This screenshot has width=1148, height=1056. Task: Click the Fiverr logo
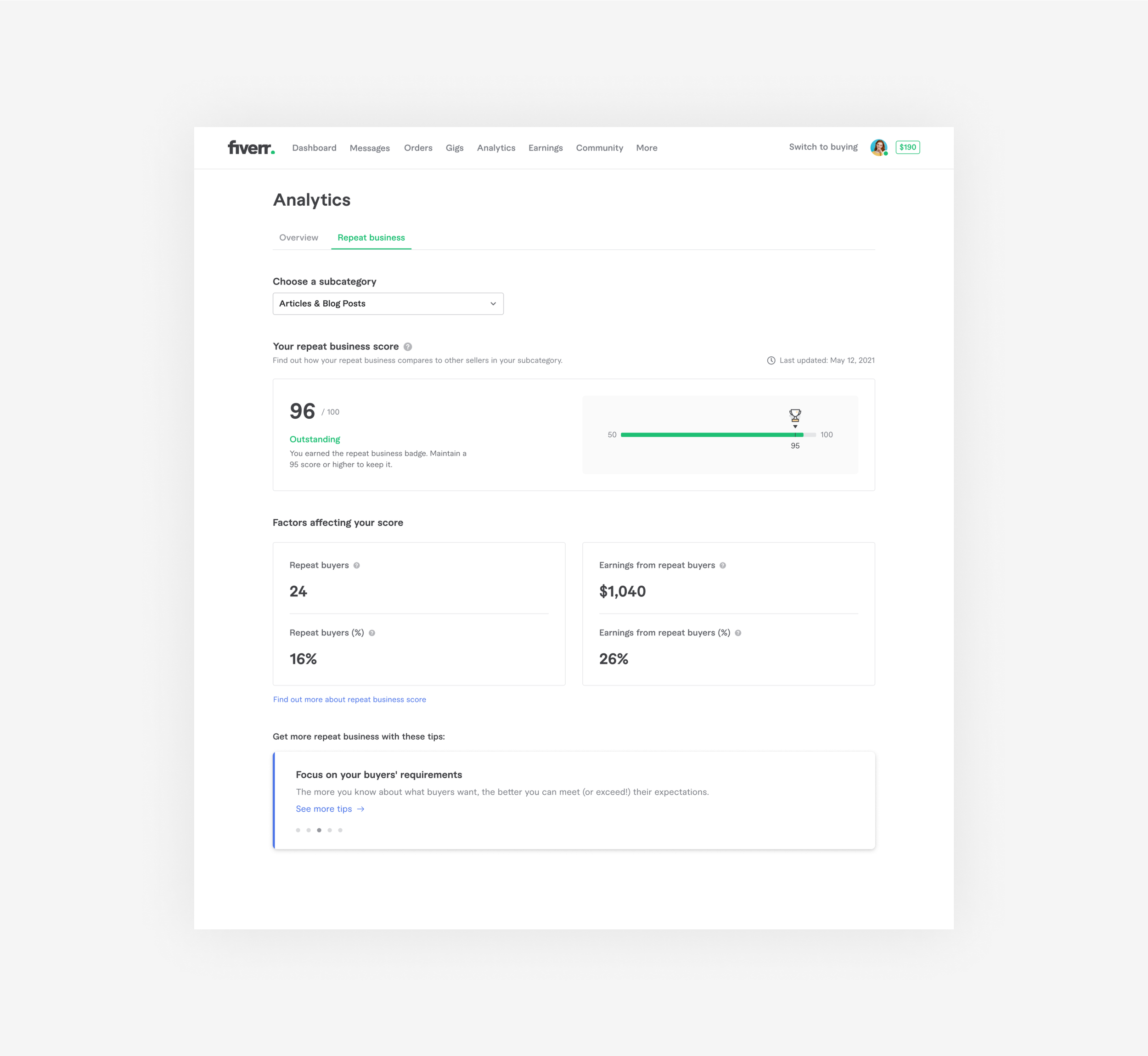point(251,147)
